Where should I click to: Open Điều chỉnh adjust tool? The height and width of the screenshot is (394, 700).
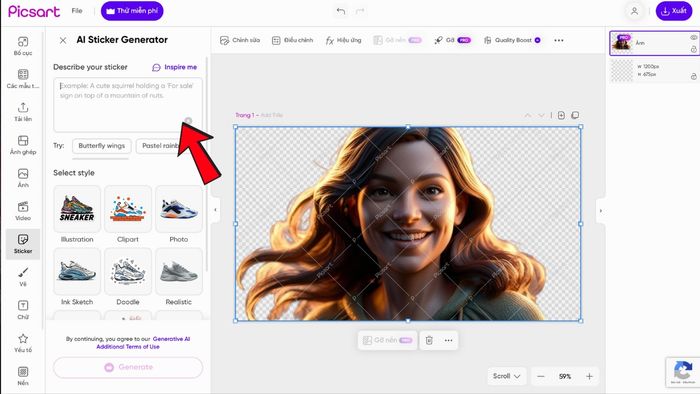point(292,40)
